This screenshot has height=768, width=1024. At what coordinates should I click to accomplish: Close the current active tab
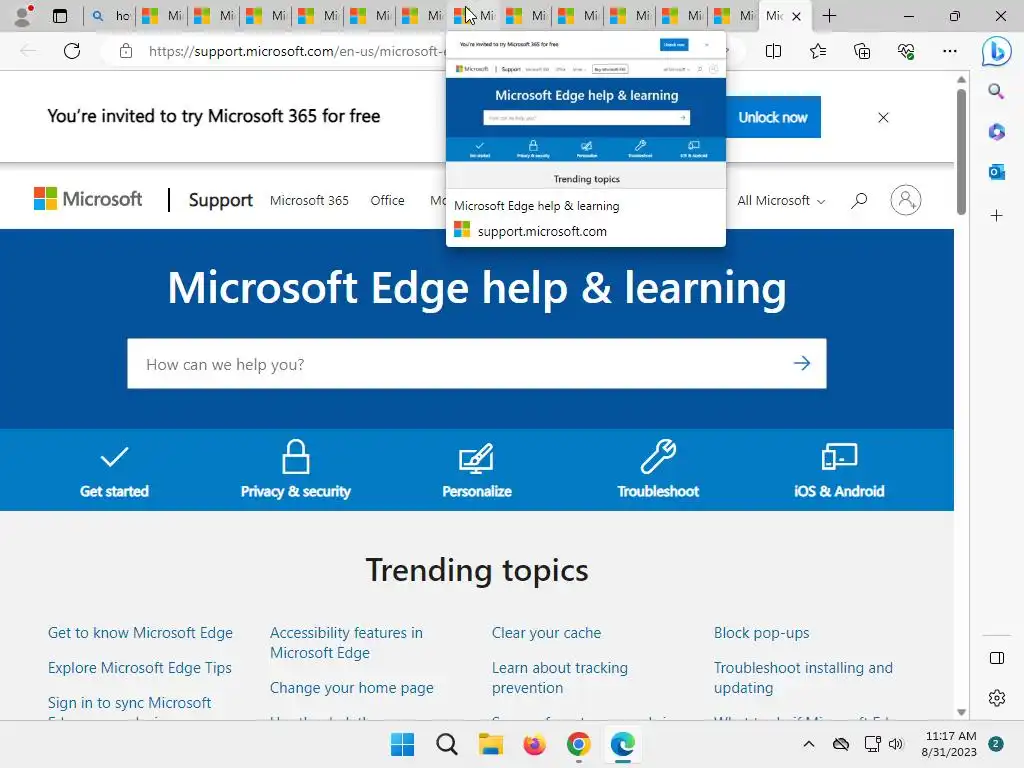pyautogui.click(x=796, y=17)
